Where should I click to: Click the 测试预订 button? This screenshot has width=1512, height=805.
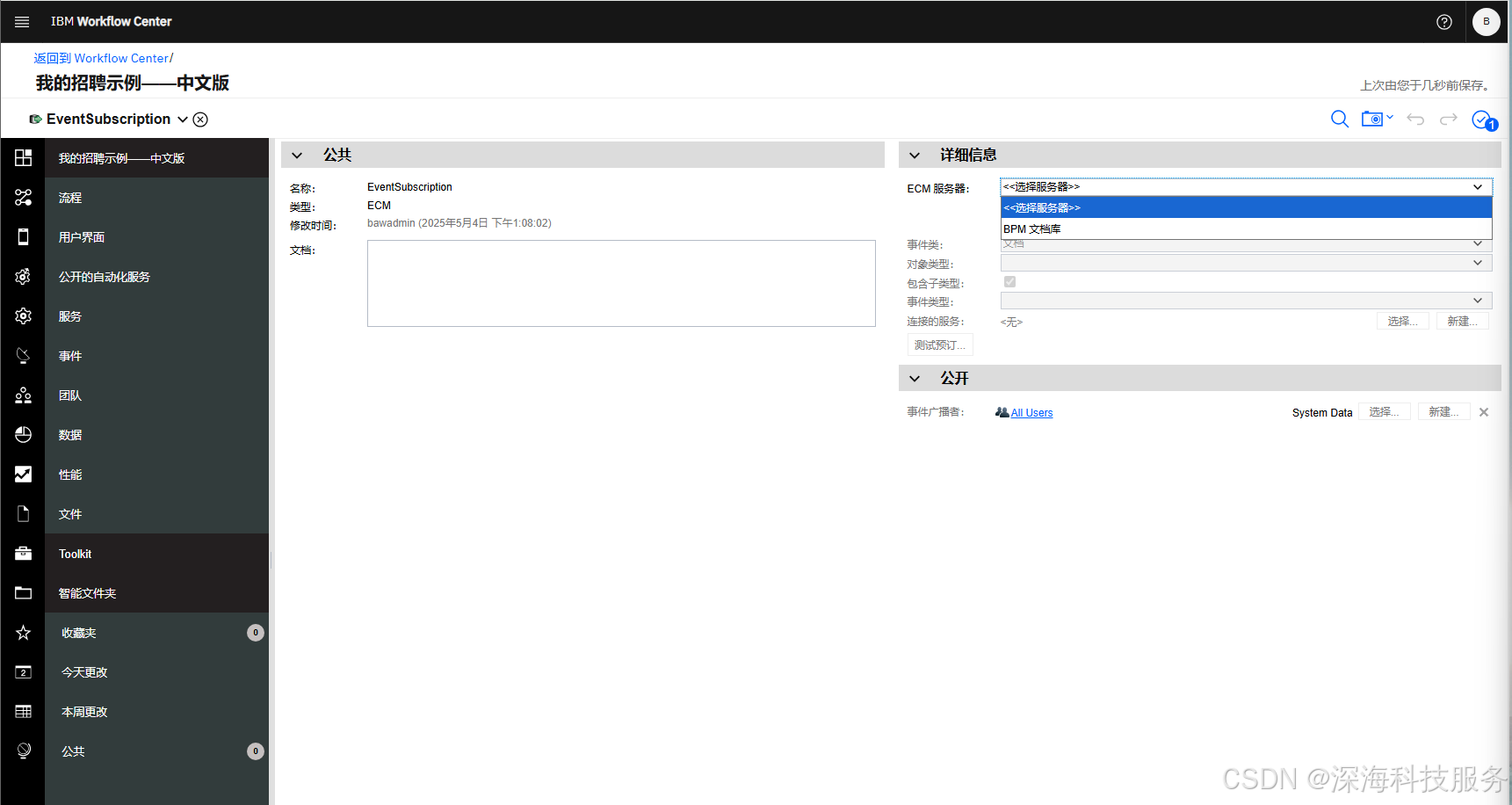coord(939,344)
